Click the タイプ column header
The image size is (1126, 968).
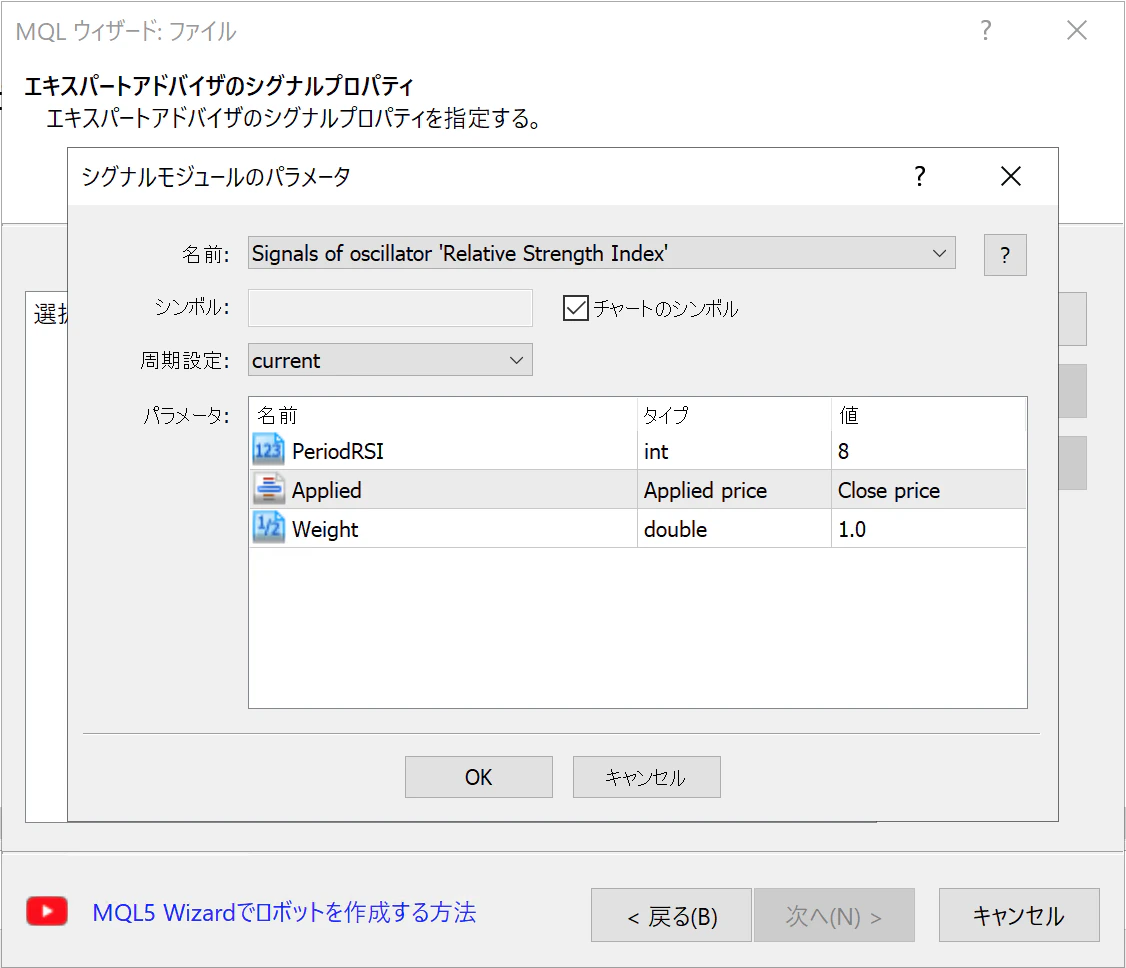[x=734, y=414]
